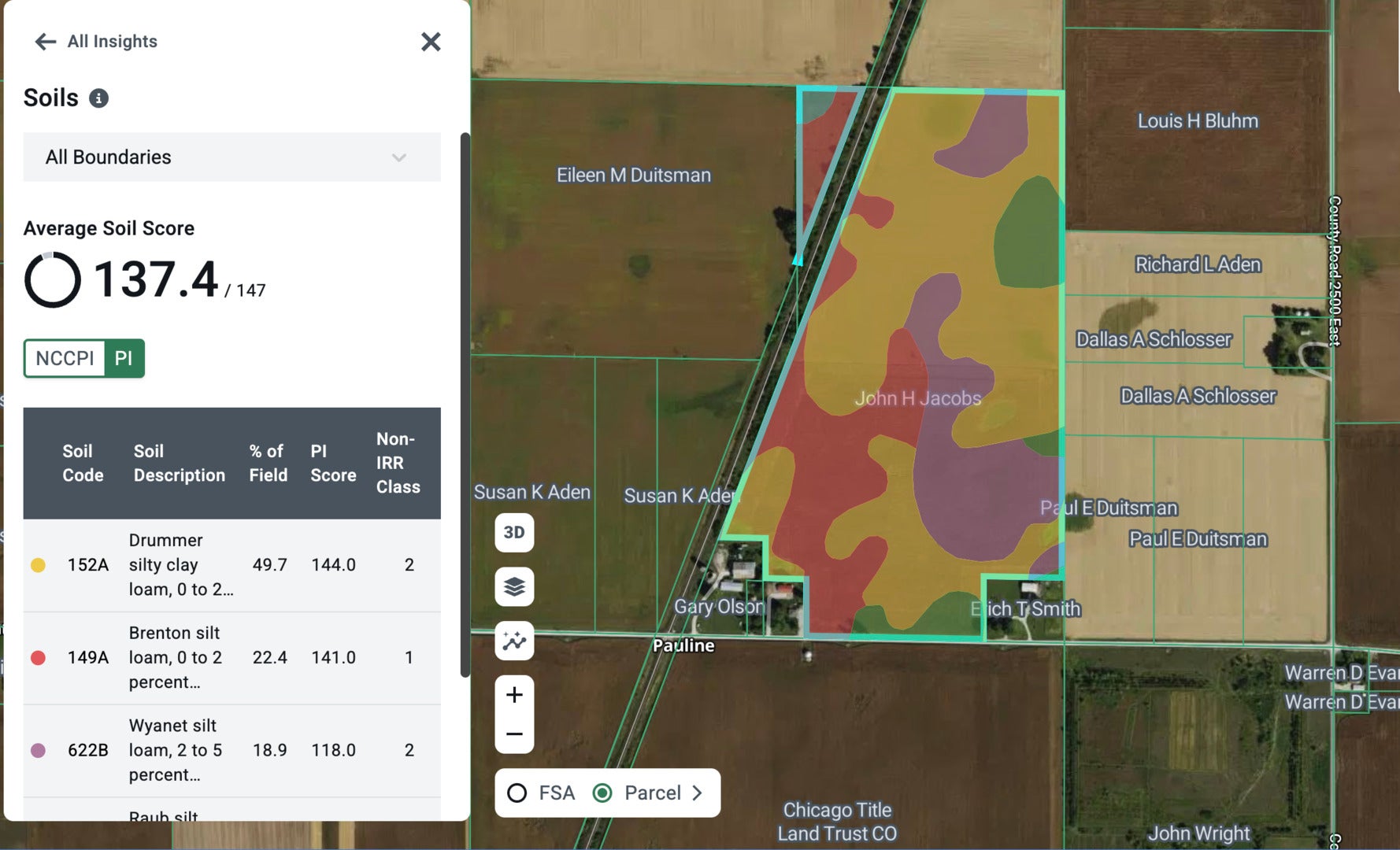Click the Soil Code column header

83,464
